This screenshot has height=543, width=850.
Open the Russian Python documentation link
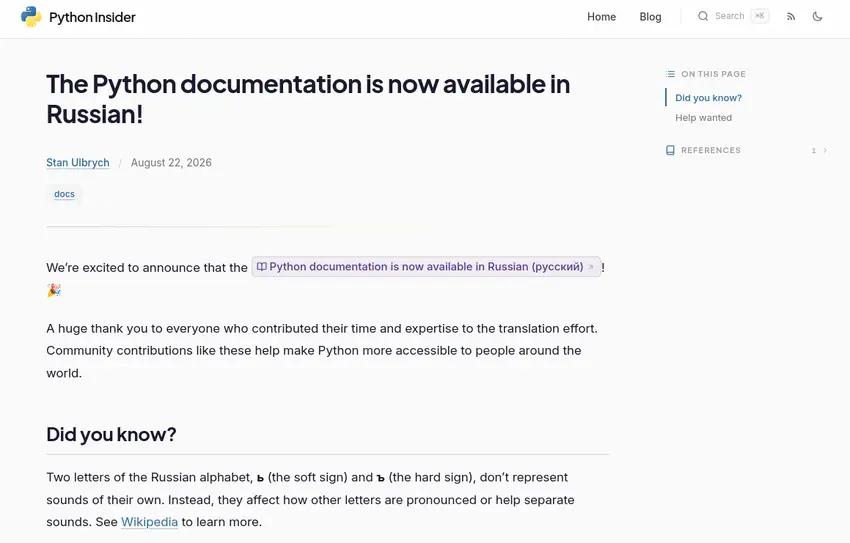tap(426, 267)
